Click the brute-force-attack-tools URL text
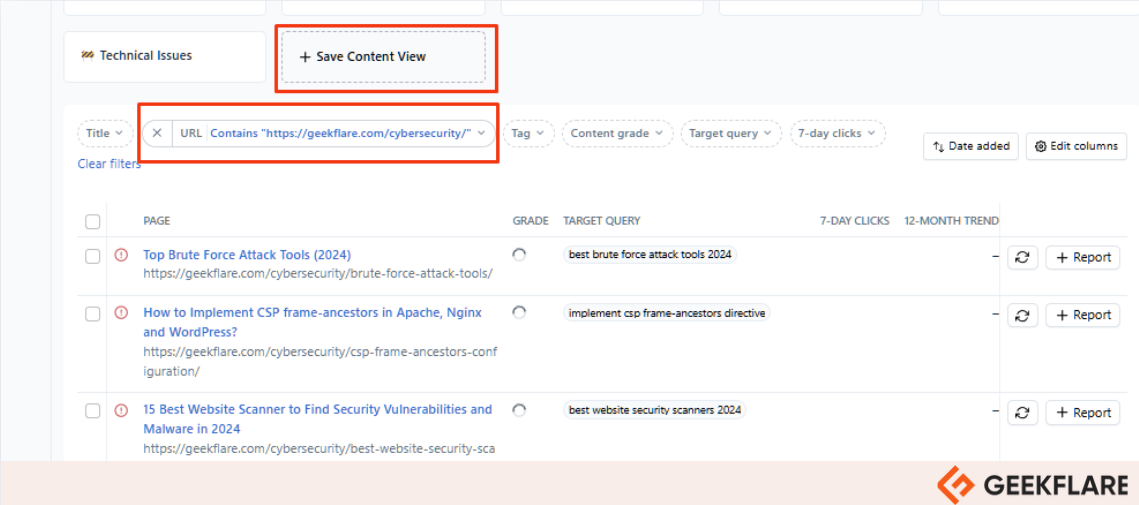The image size is (1139, 505). [x=318, y=274]
